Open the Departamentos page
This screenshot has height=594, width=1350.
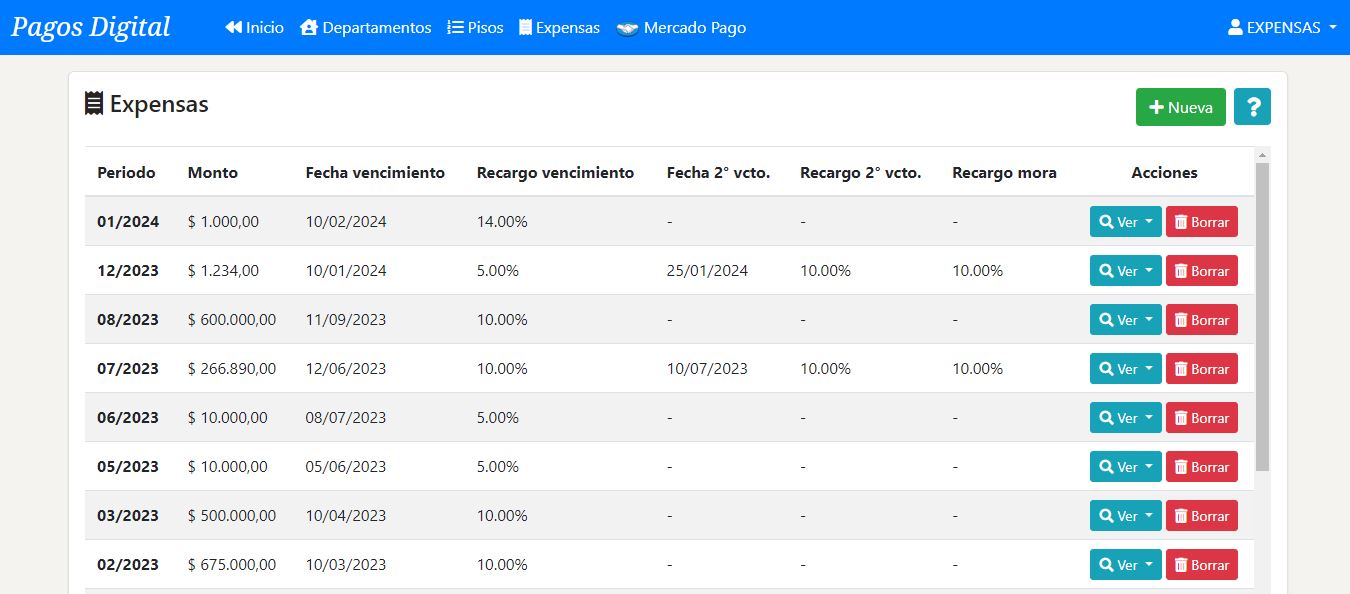pyautogui.click(x=366, y=28)
